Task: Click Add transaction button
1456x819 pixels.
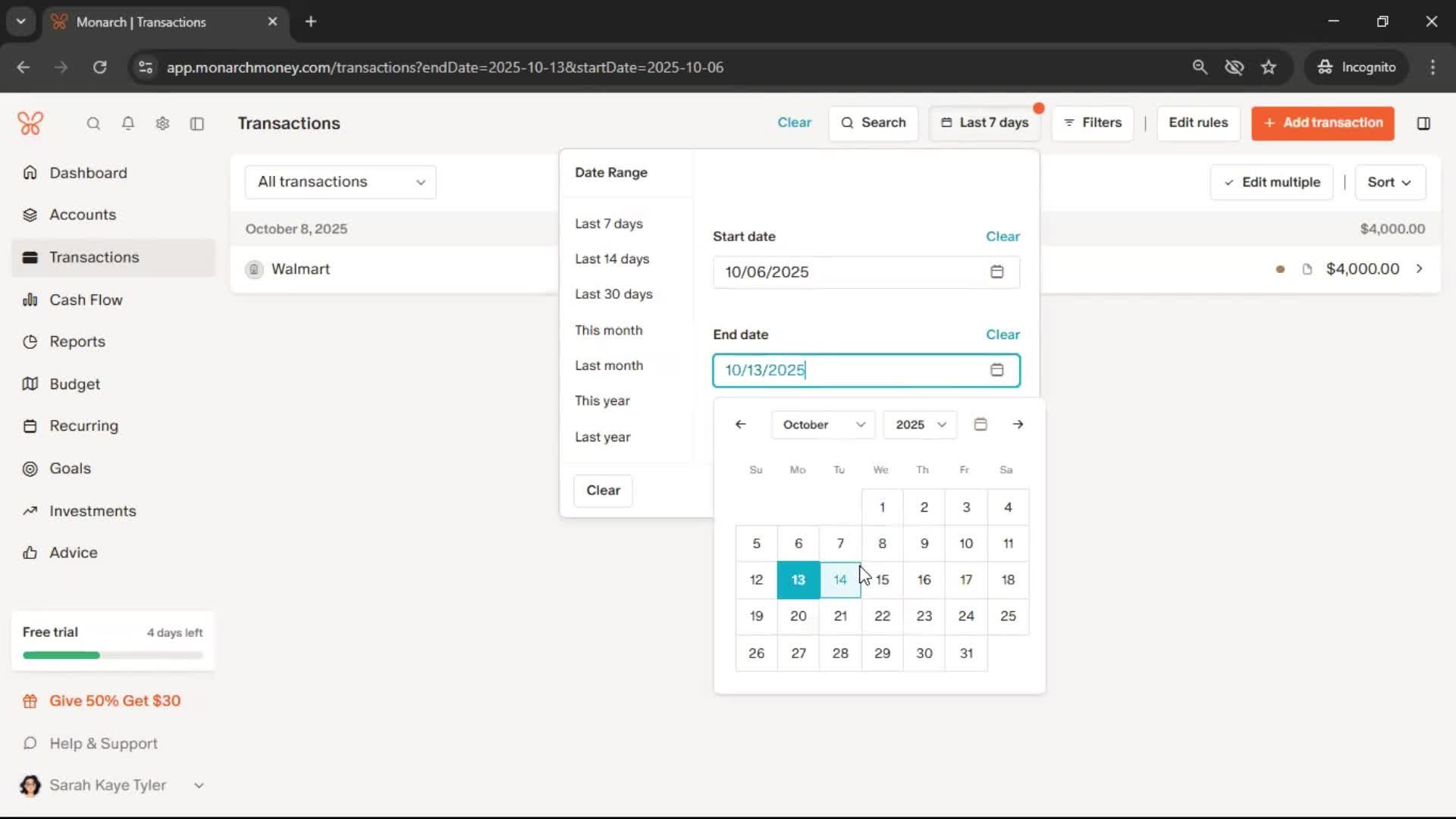Action: 1323,123
